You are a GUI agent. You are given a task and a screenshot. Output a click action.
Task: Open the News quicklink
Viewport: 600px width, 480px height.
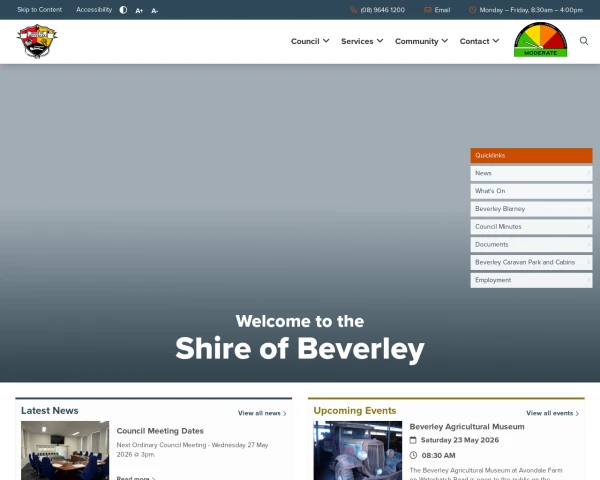(x=531, y=173)
